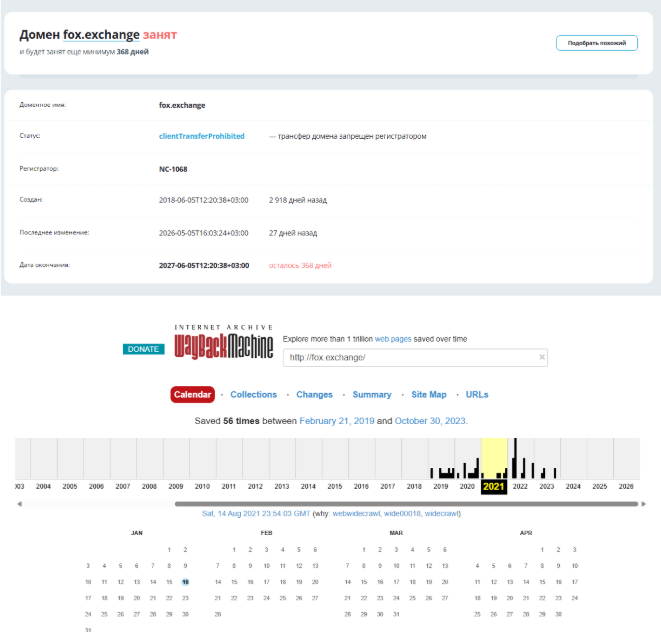Image resolution: width=661 pixels, height=637 pixels.
Task: Click the '2 918 дней назад' text
Action: (298, 200)
